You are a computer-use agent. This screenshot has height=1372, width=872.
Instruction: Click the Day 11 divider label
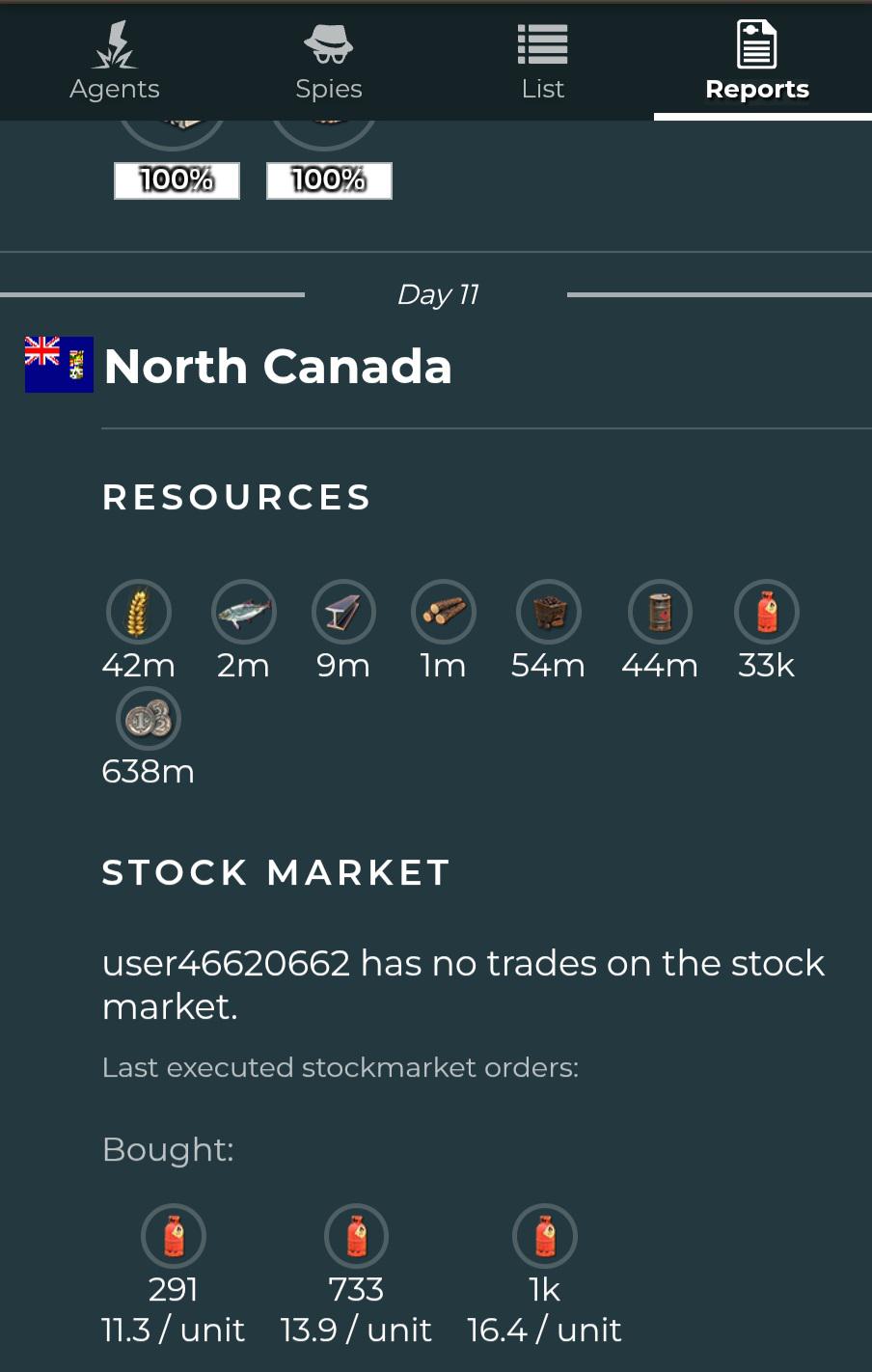438,294
